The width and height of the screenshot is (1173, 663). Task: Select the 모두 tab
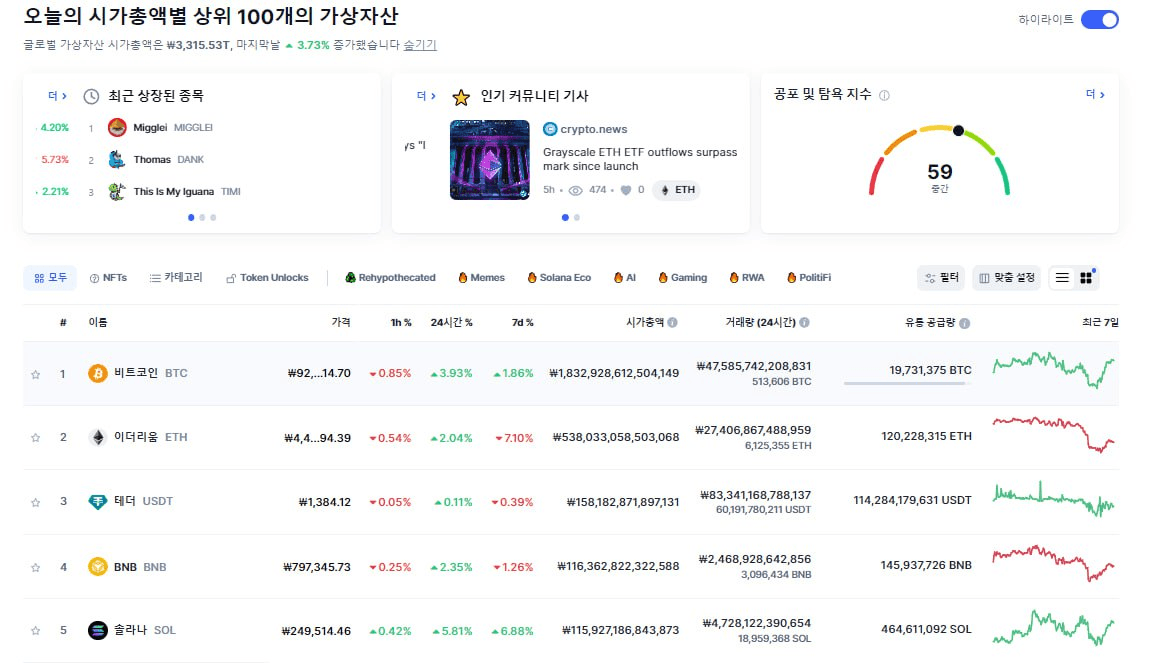50,278
